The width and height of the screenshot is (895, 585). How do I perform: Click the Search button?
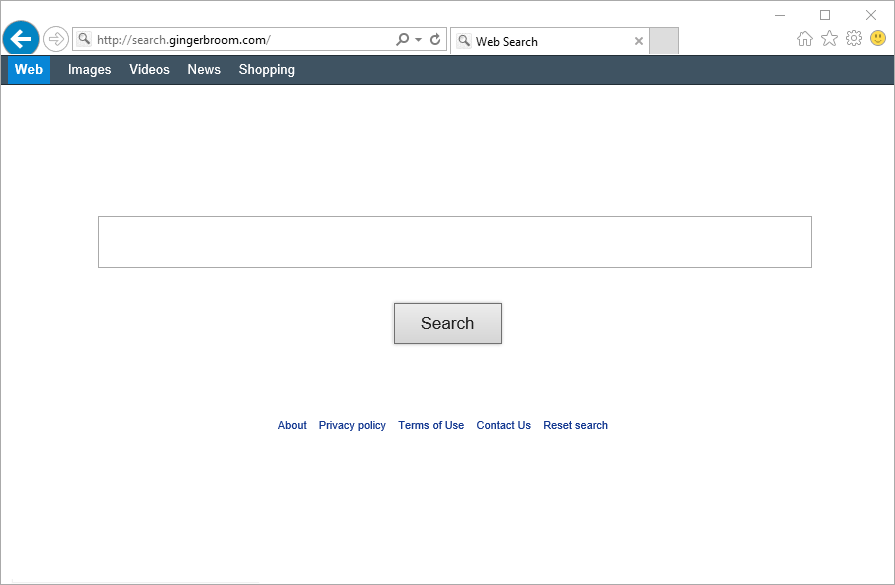[448, 324]
